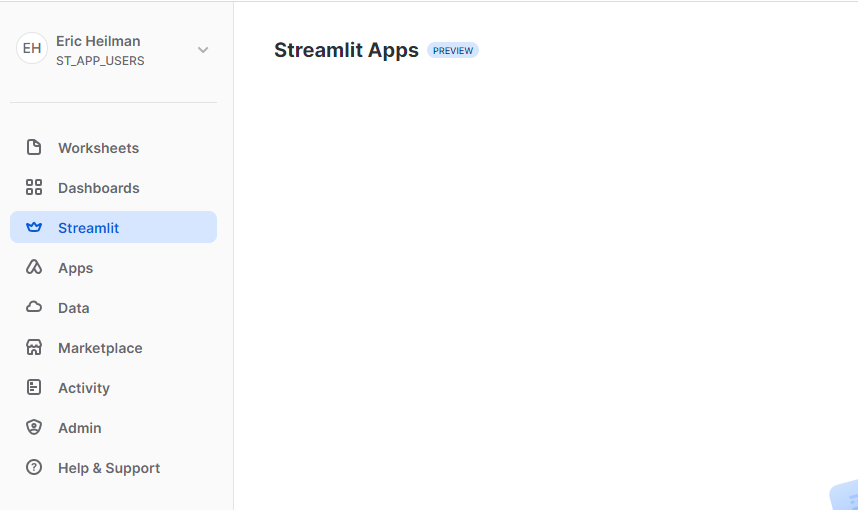
Task: Click the Dashboards grid icon
Action: tap(34, 188)
